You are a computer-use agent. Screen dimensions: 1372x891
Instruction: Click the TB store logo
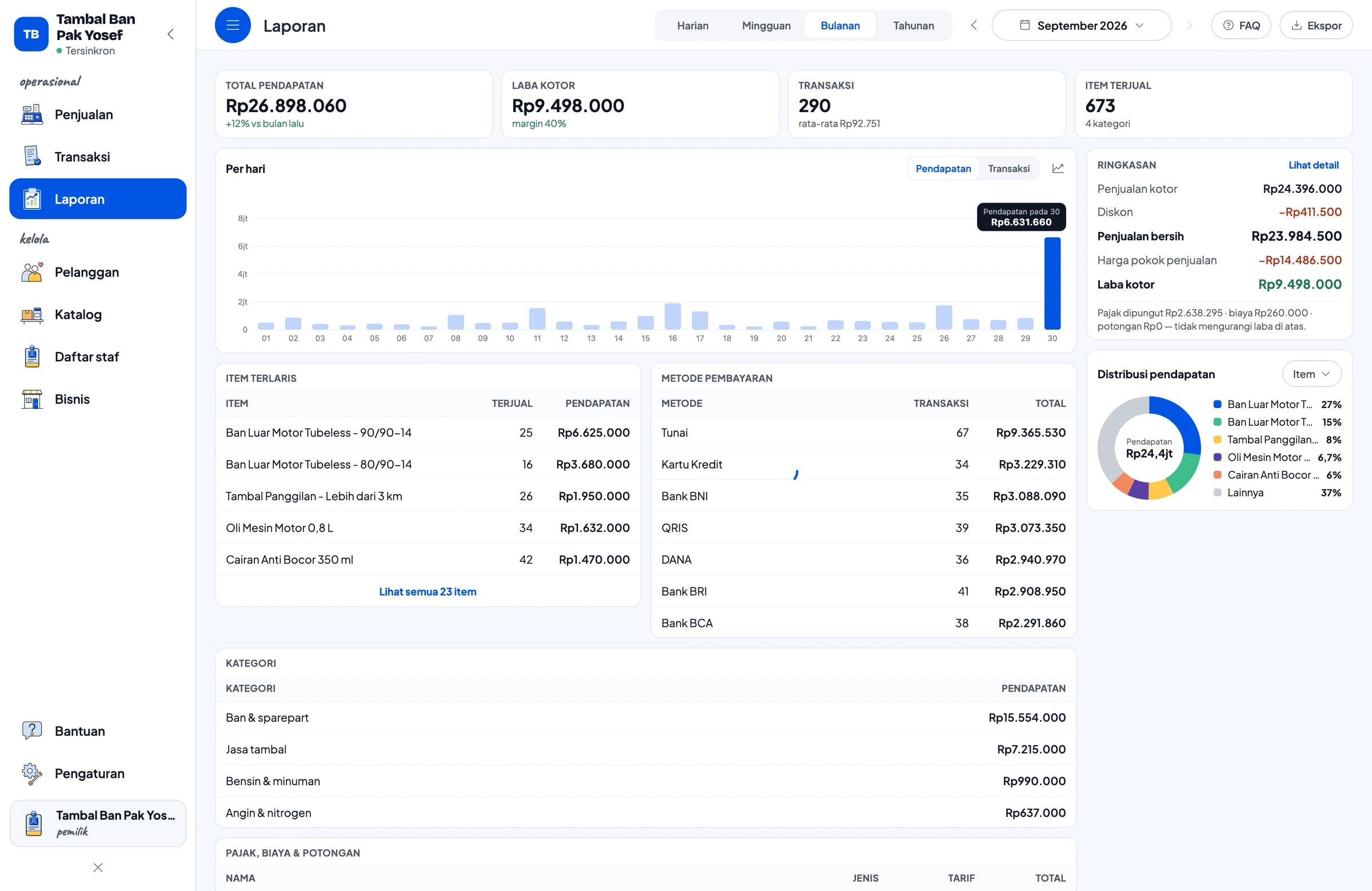point(31,34)
